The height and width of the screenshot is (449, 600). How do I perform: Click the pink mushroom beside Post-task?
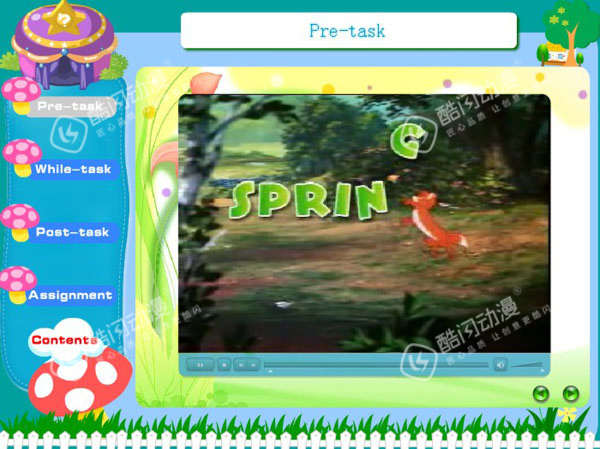(20, 222)
